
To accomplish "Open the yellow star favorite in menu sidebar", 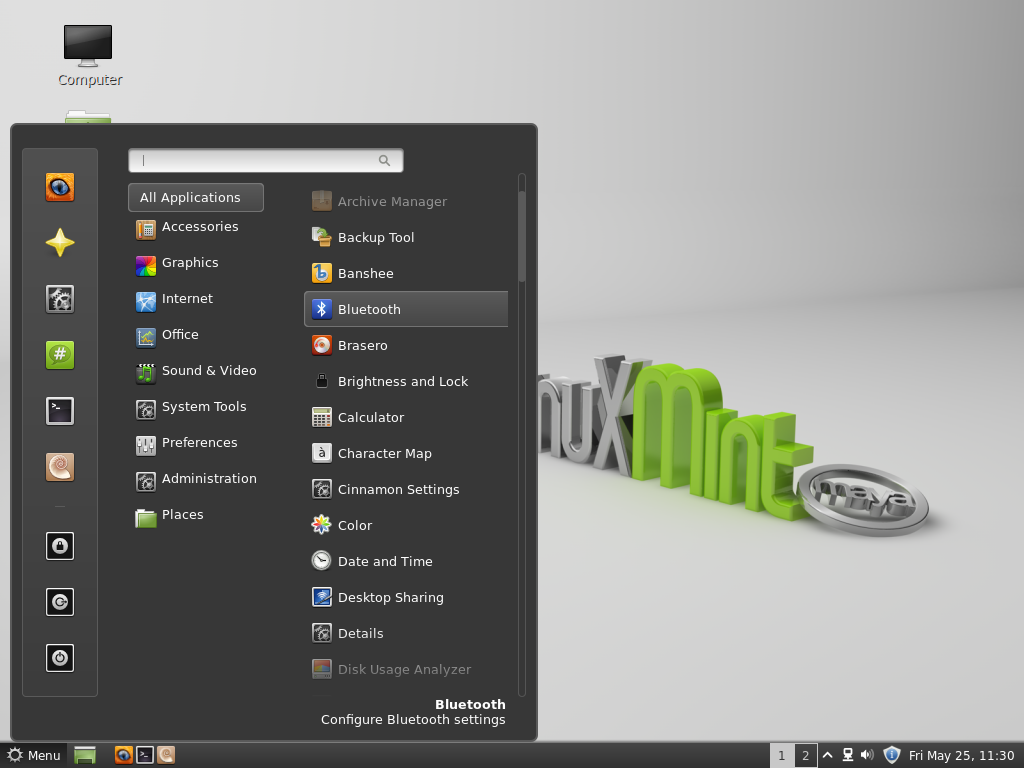I will click(x=59, y=243).
